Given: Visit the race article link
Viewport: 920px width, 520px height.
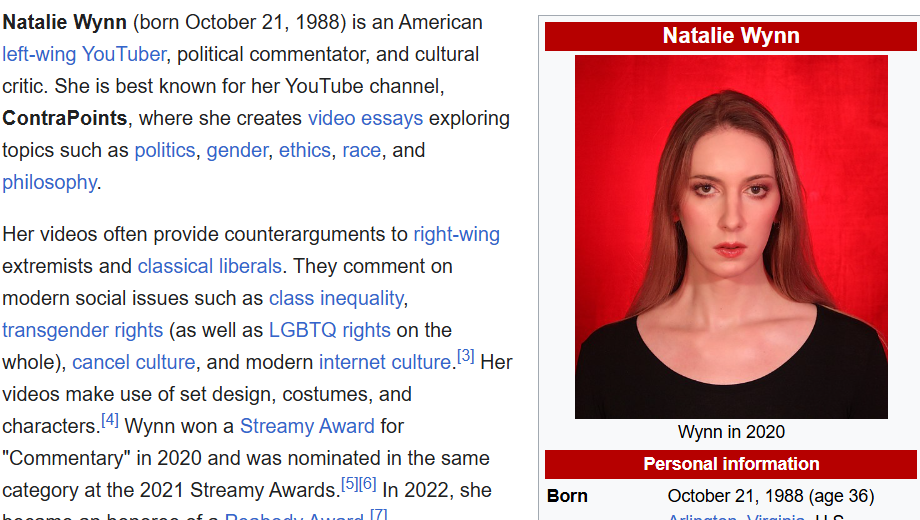Looking at the screenshot, I should click(361, 151).
